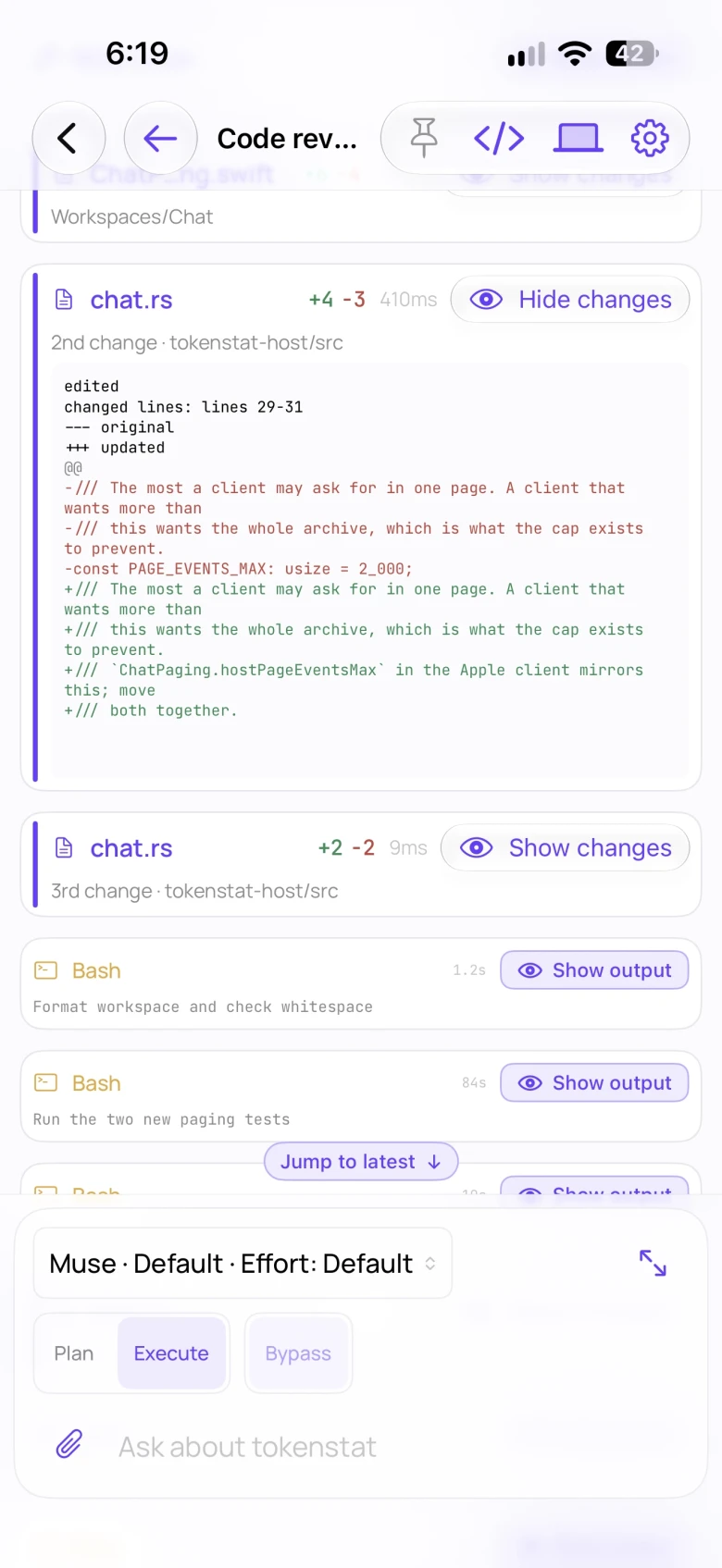Jump to latest message
This screenshot has height=1568, width=722.
[361, 1162]
